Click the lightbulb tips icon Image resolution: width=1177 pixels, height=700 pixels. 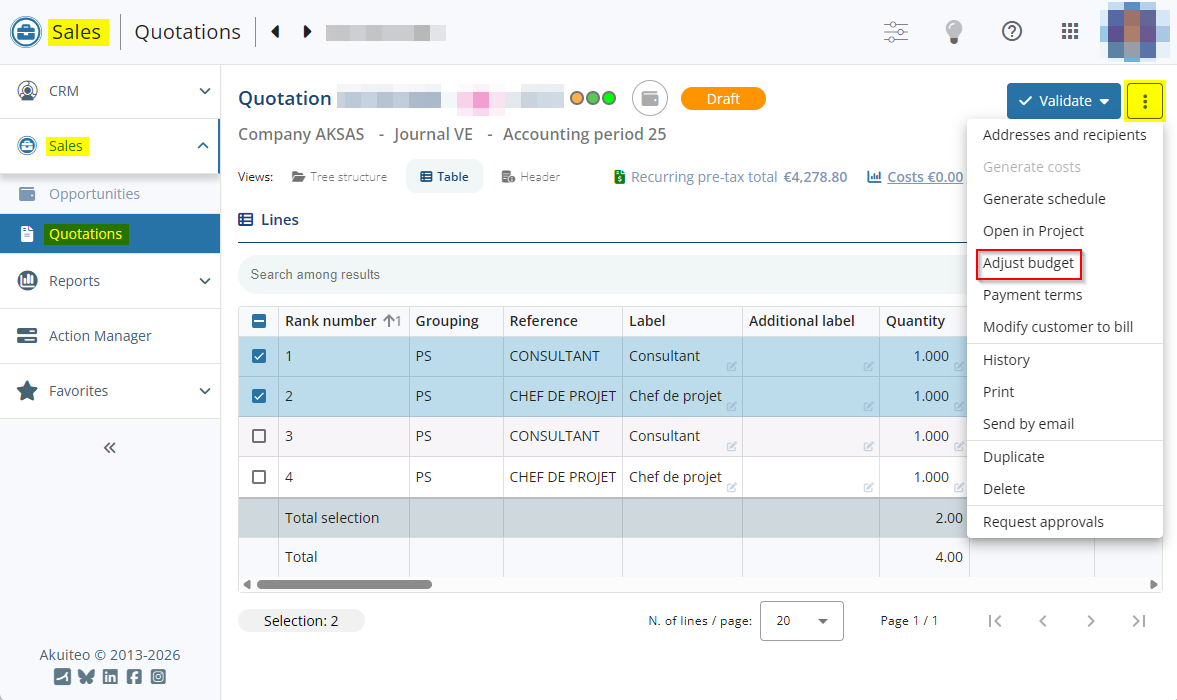[x=954, y=32]
